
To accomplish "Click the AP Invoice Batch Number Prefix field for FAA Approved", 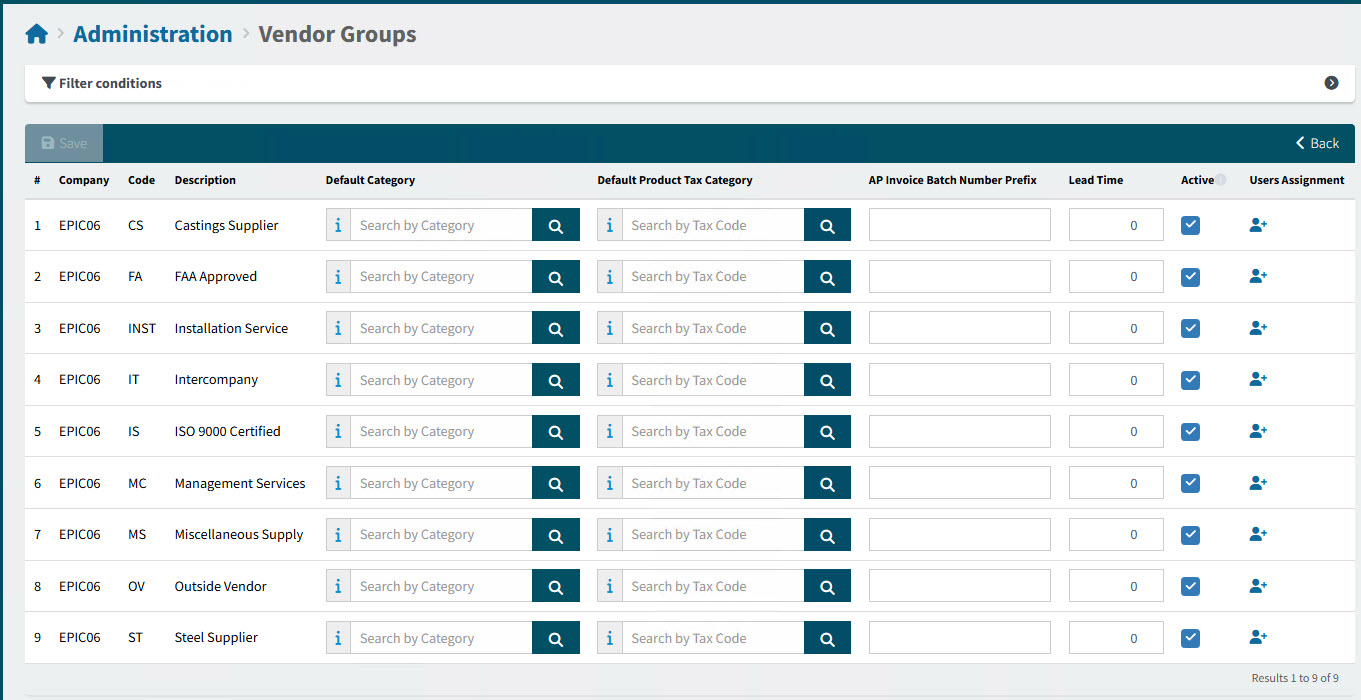I will 959,276.
